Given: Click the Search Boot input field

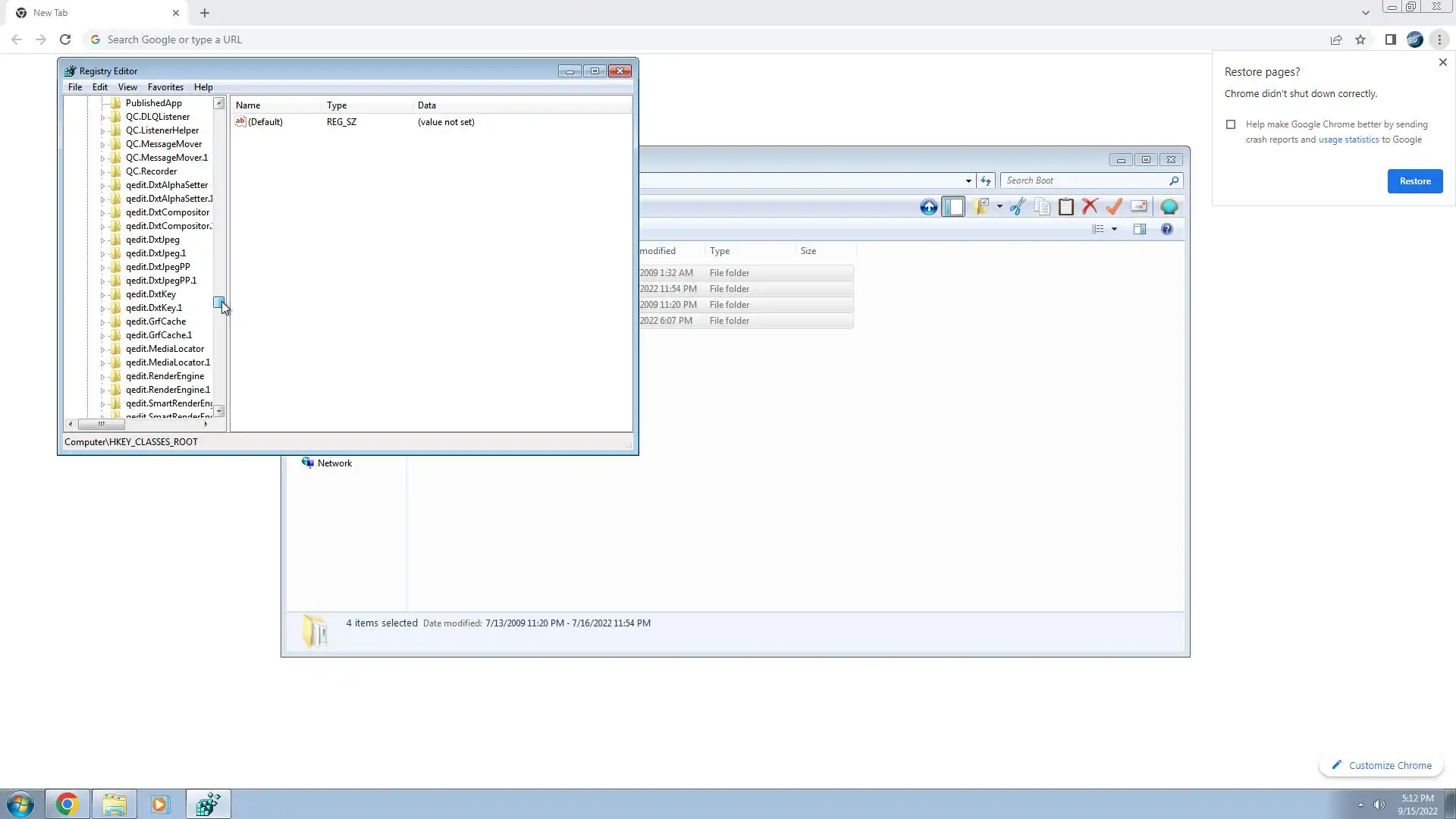Looking at the screenshot, I should click(1084, 180).
